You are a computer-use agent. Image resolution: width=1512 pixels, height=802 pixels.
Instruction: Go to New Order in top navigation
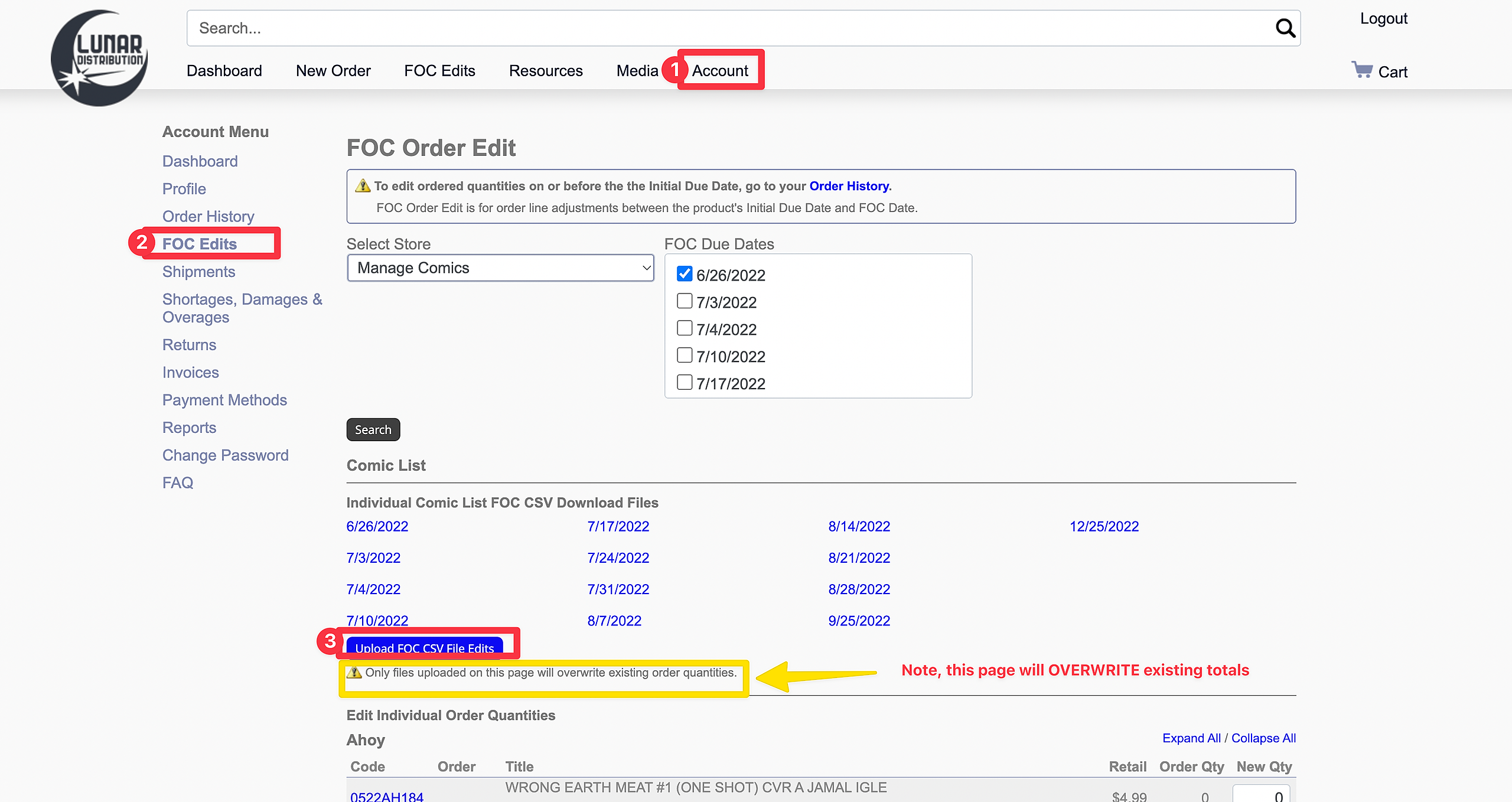[333, 71]
